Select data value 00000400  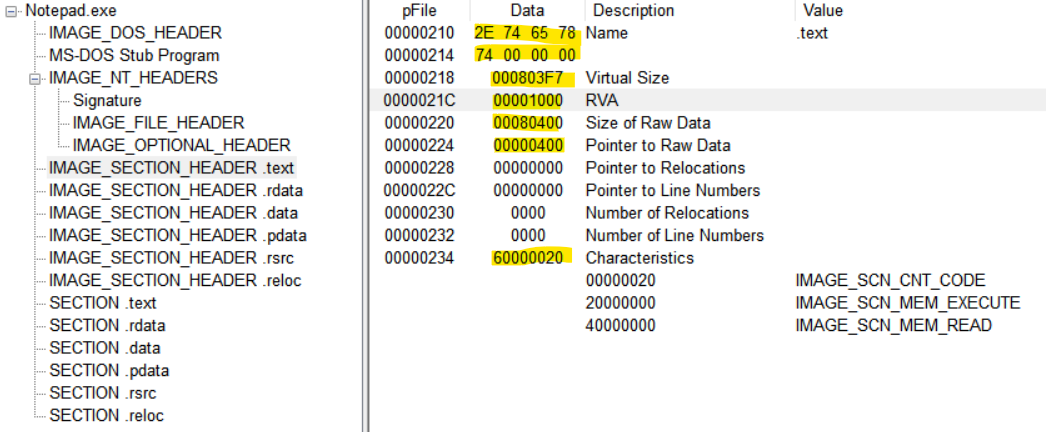pyautogui.click(x=528, y=145)
